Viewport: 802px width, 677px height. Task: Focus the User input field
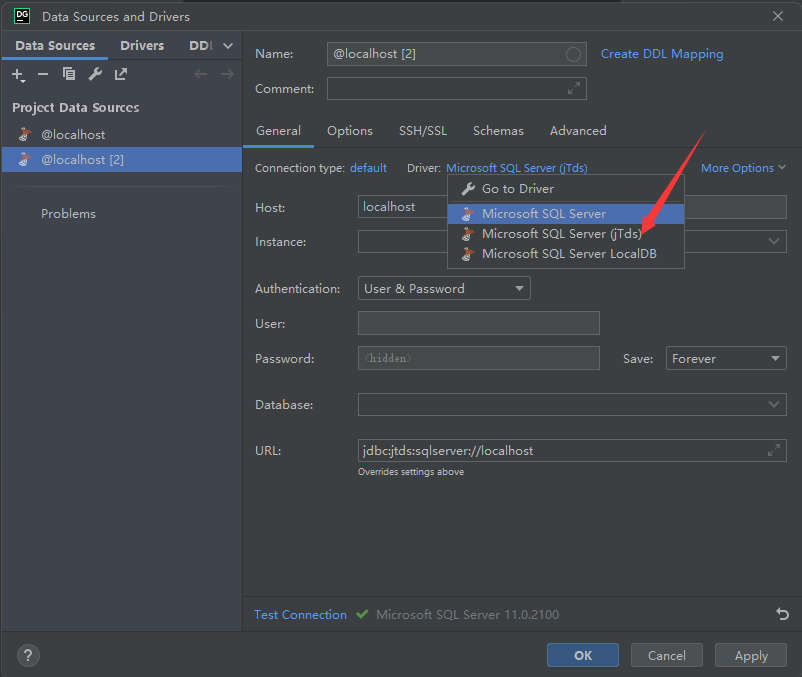pos(479,323)
